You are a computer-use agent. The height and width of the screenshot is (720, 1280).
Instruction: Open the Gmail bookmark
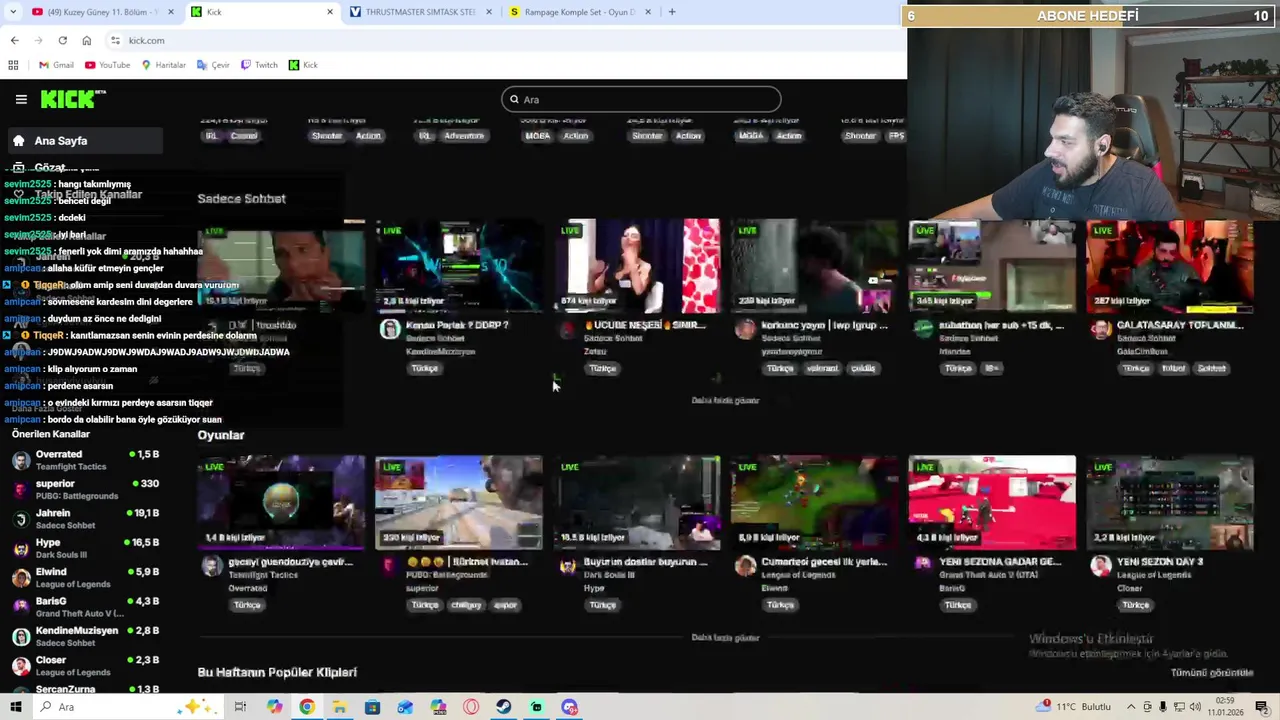click(56, 65)
